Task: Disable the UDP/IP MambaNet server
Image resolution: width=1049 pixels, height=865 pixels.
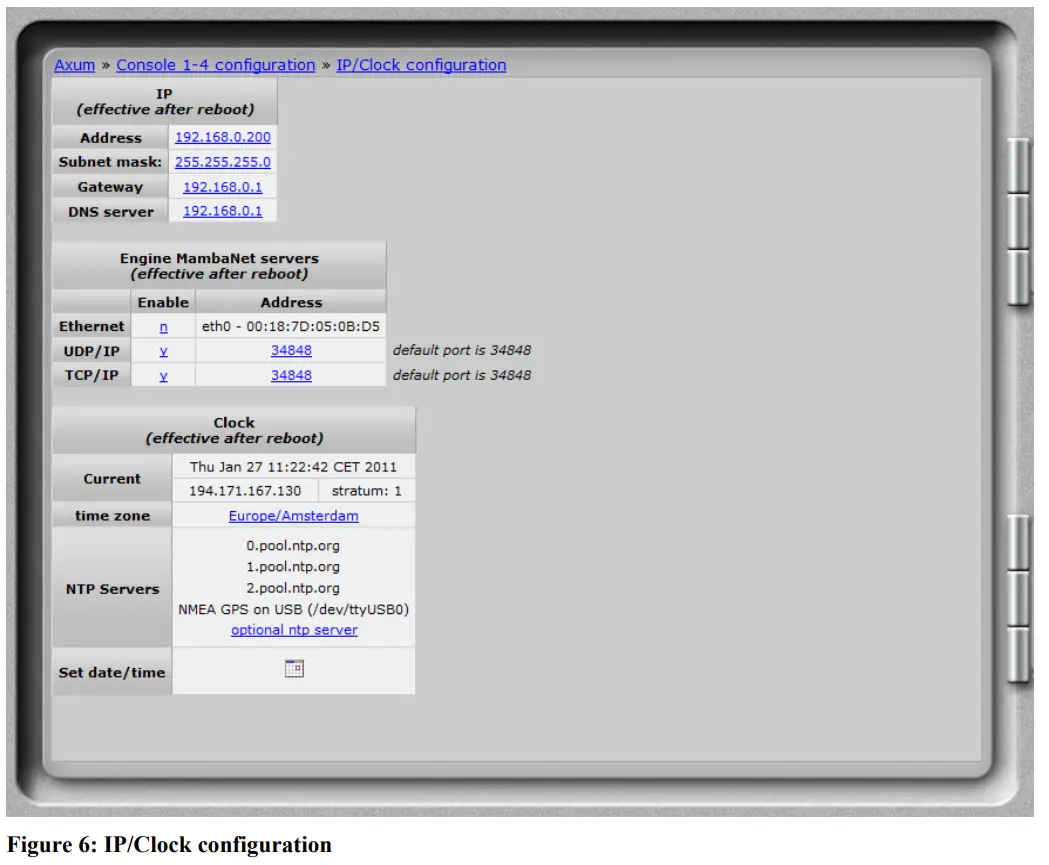Action: pos(163,350)
